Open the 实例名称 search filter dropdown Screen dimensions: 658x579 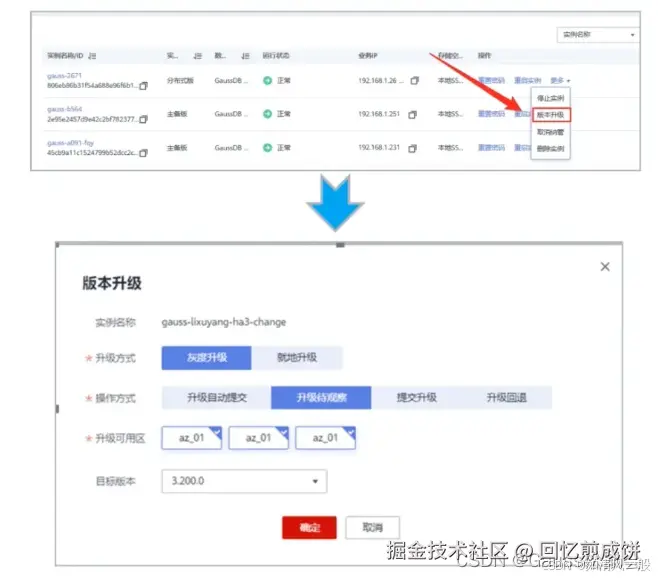point(598,35)
